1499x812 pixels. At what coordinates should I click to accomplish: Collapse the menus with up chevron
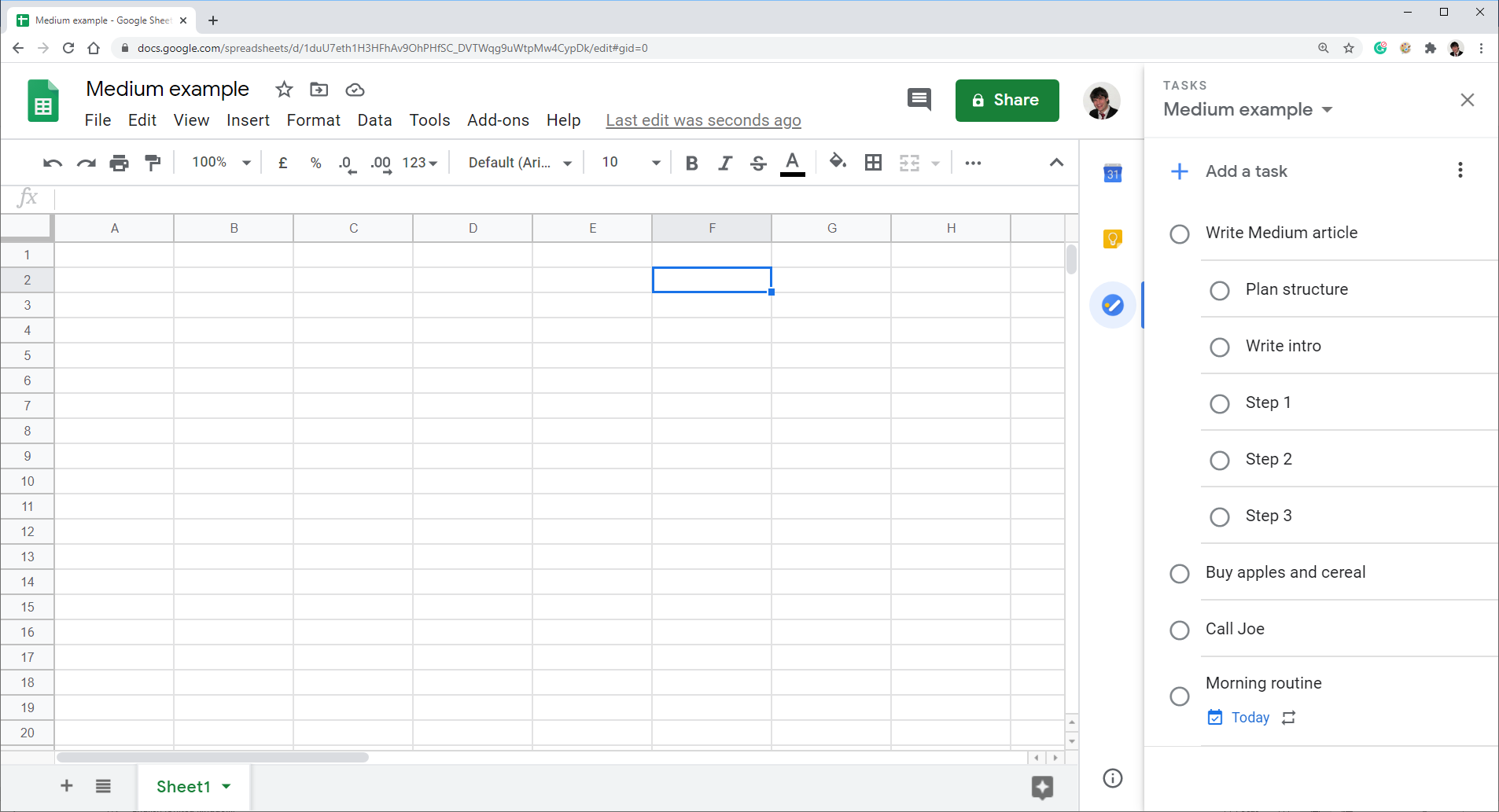click(x=1056, y=163)
